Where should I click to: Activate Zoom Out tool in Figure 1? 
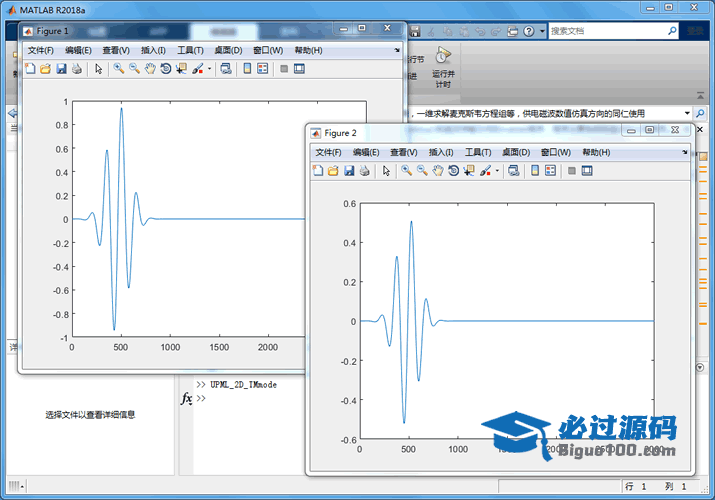tap(134, 69)
